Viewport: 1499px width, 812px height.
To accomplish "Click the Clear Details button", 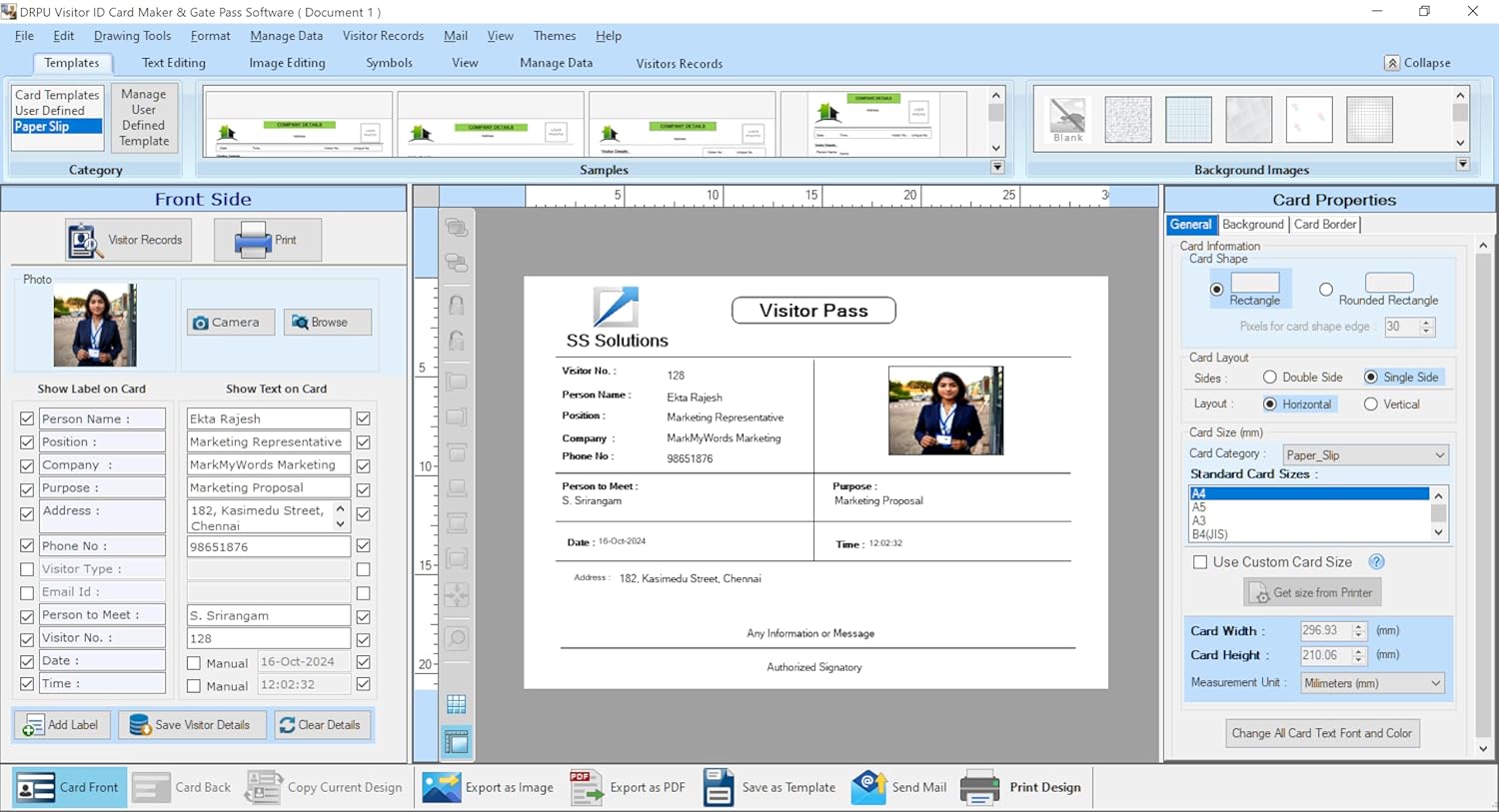I will tap(322, 725).
